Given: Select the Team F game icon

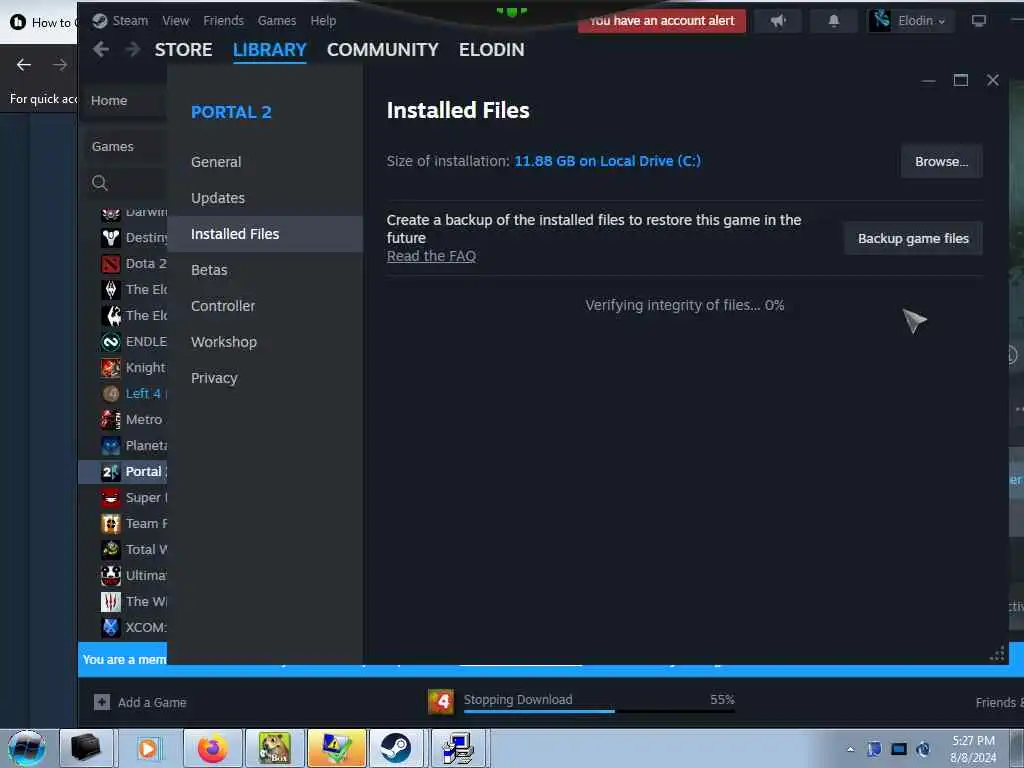Looking at the screenshot, I should pyautogui.click(x=110, y=524).
